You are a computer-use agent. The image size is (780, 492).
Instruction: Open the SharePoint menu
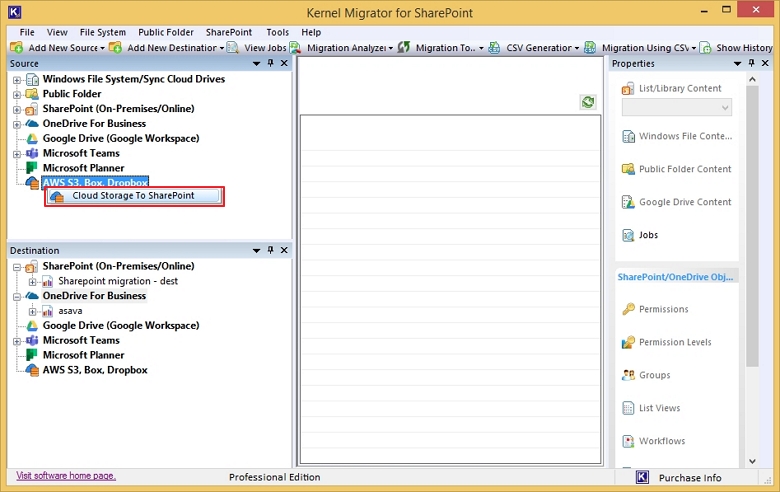tap(229, 32)
